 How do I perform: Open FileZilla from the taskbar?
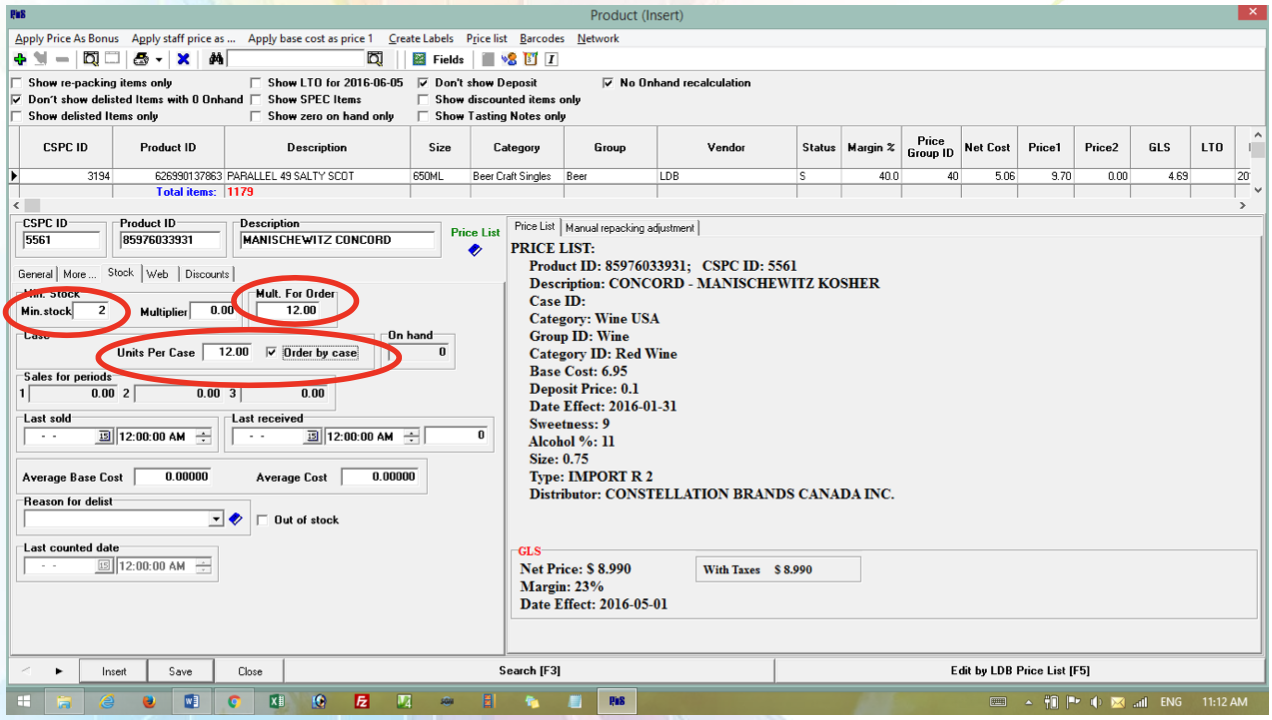coord(362,702)
